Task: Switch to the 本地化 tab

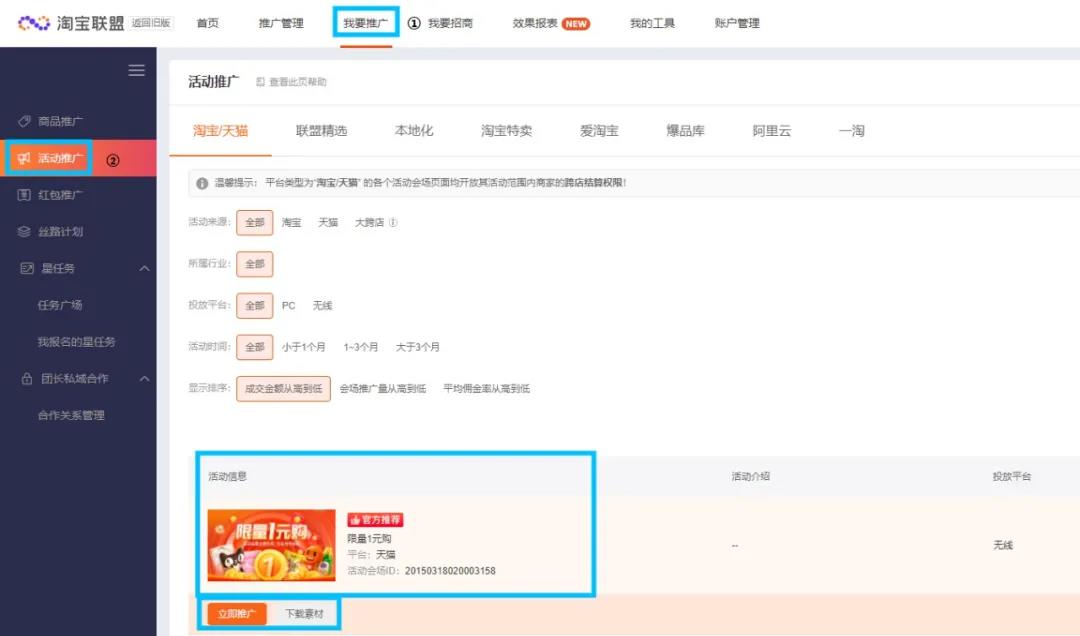Action: coord(414,131)
